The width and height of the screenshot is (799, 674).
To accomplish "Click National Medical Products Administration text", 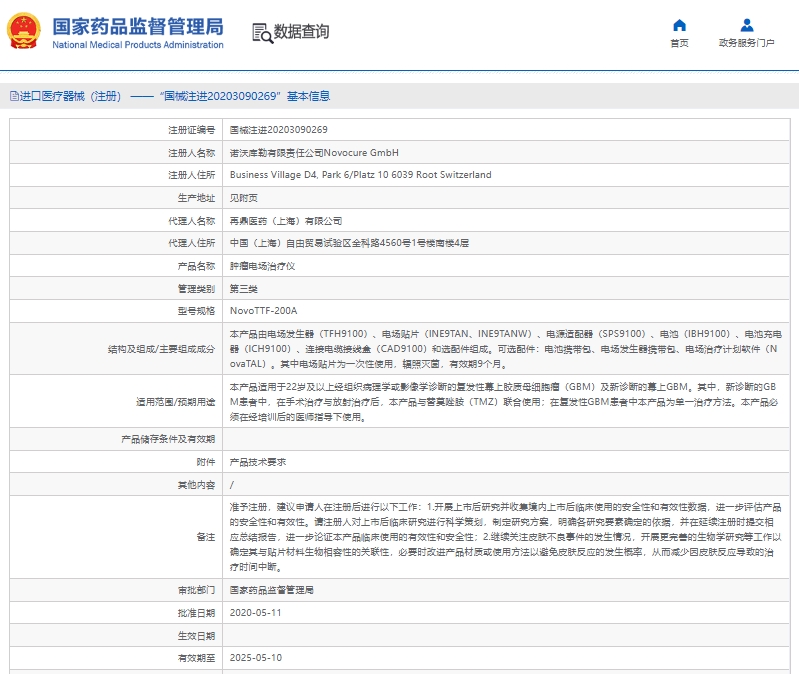I will (x=138, y=45).
